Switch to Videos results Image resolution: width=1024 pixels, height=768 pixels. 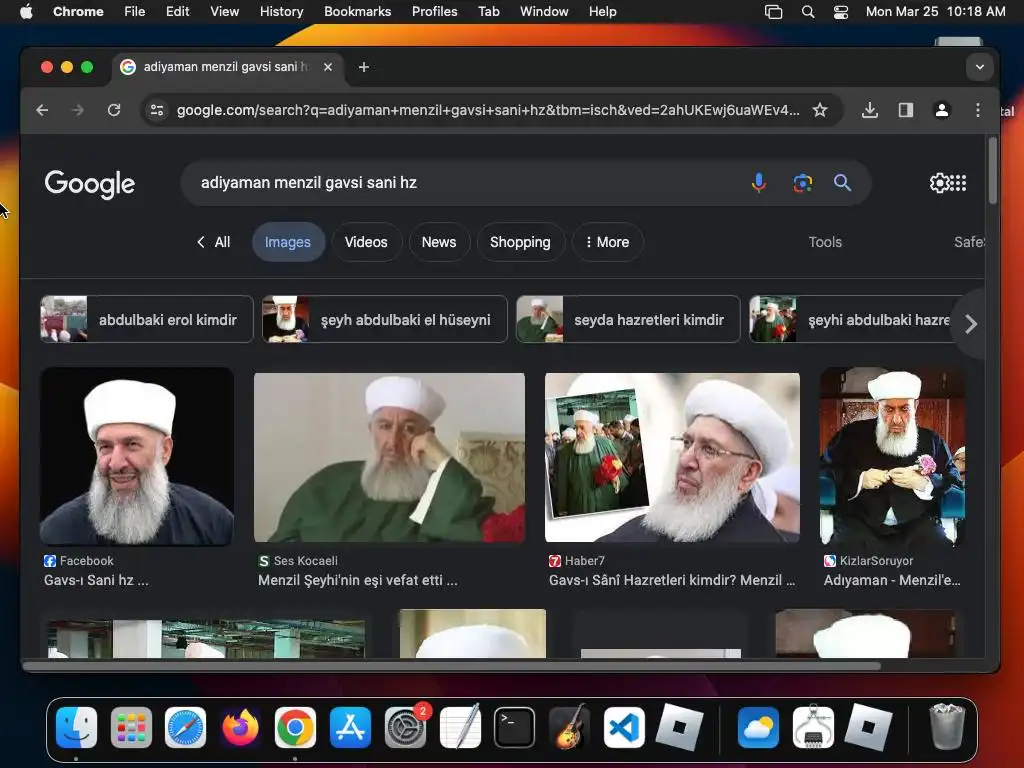tap(366, 242)
